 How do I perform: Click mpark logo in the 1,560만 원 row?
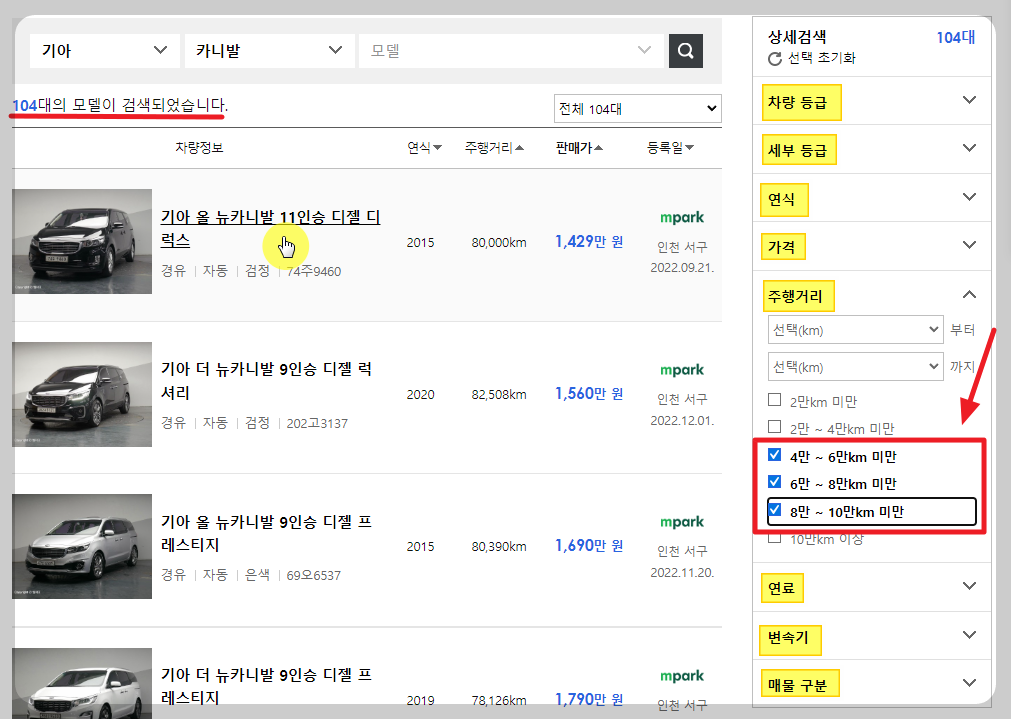point(682,370)
